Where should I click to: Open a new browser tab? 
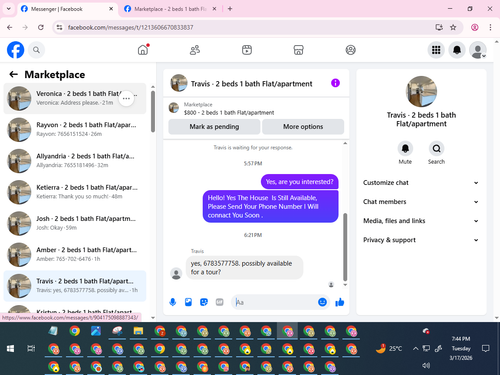[x=230, y=9]
